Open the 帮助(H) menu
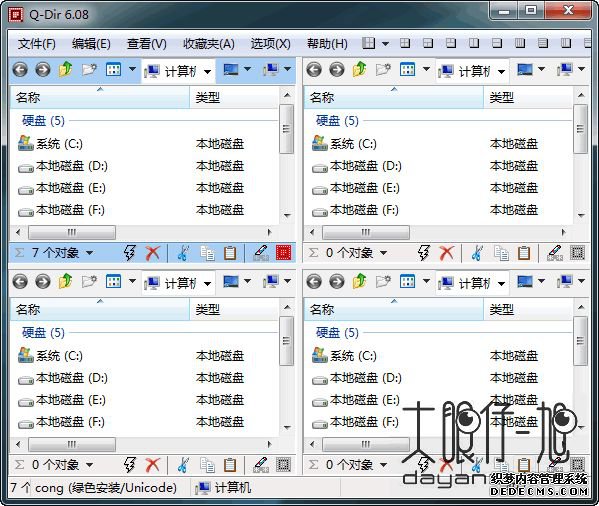 [x=327, y=44]
